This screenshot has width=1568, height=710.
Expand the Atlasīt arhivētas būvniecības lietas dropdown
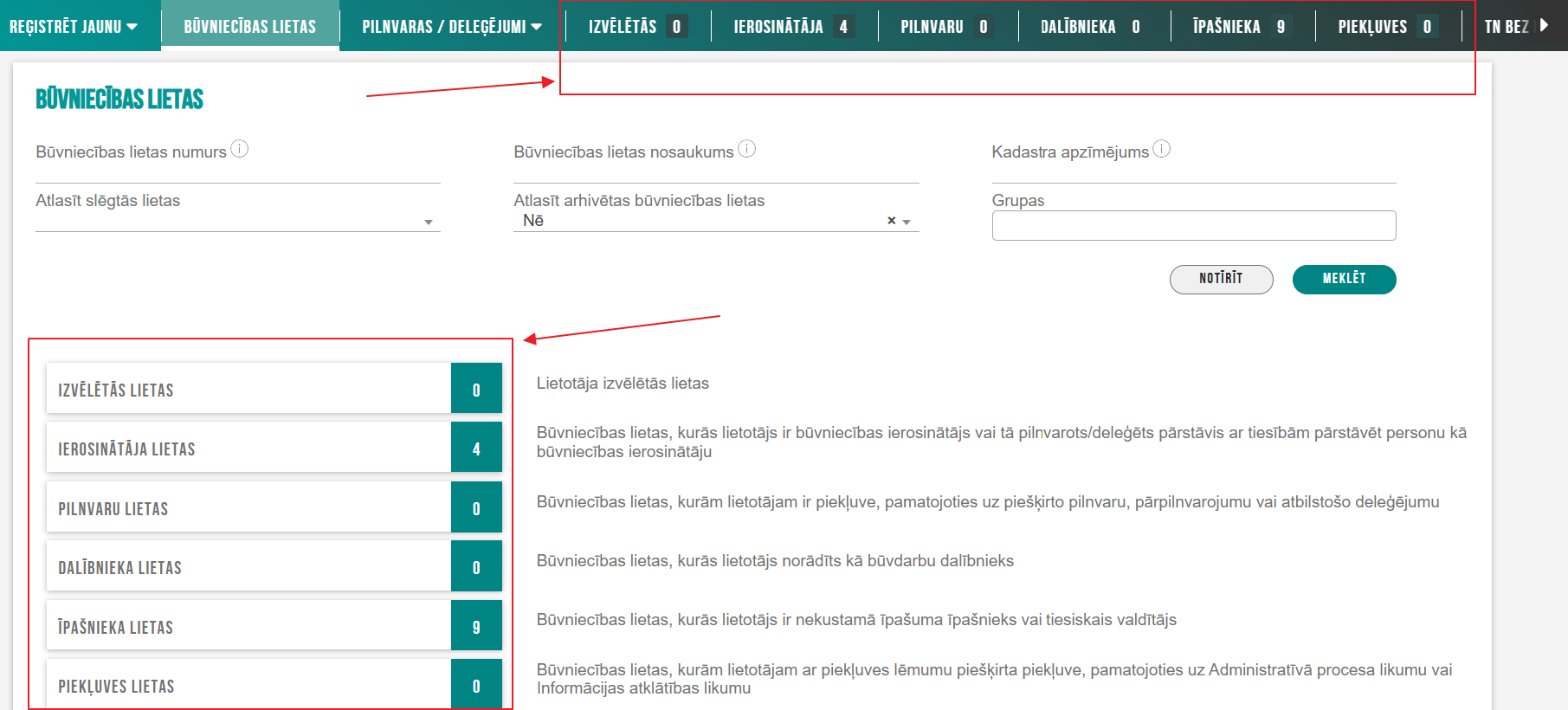(x=907, y=222)
